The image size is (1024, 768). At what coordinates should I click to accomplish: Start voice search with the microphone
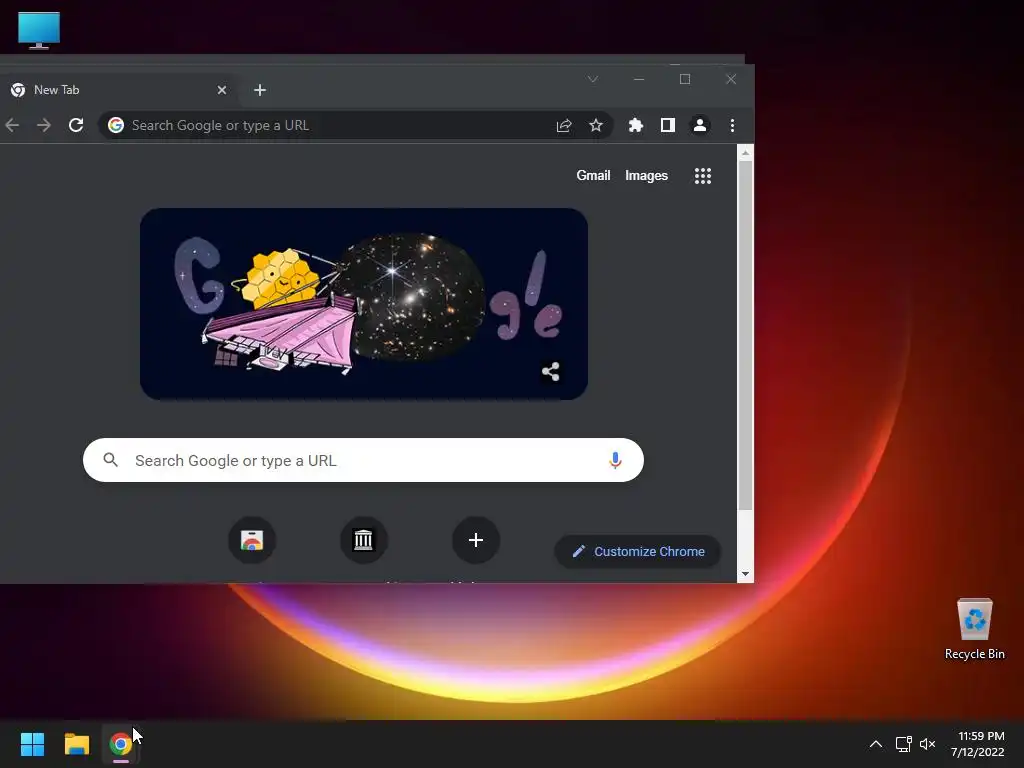615,460
